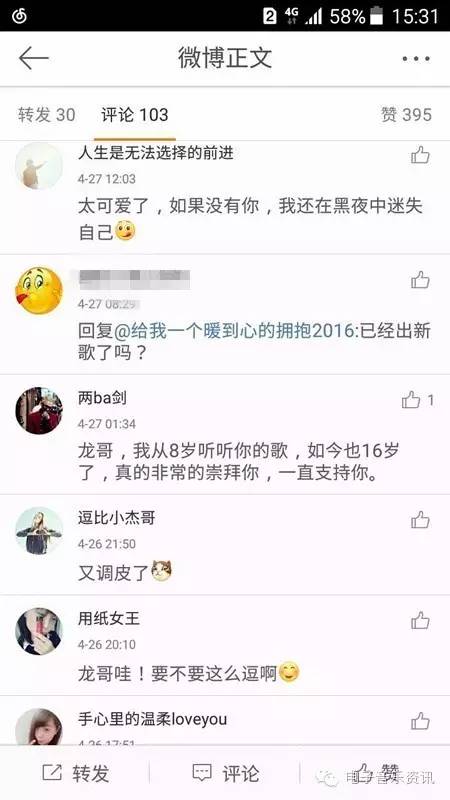Show the 赞 395 likes list
Viewport: 450px width, 800px height.
(x=406, y=115)
